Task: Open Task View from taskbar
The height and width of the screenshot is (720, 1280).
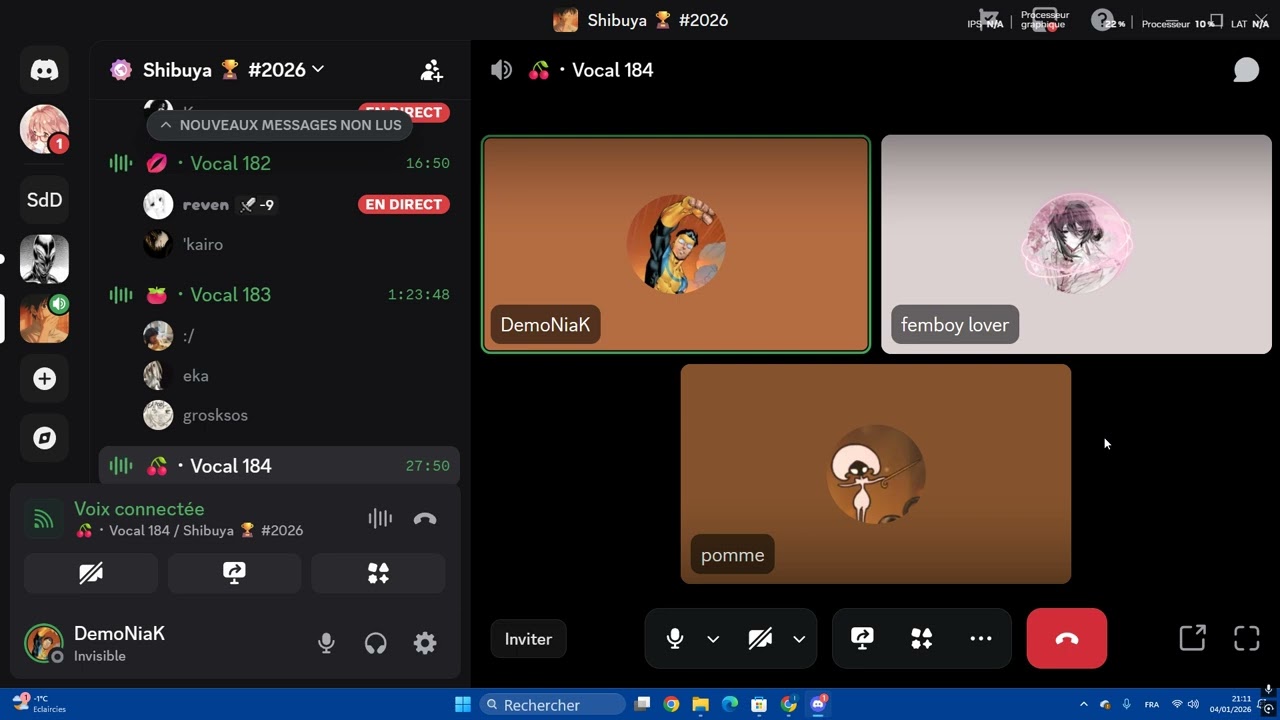Action: point(642,705)
